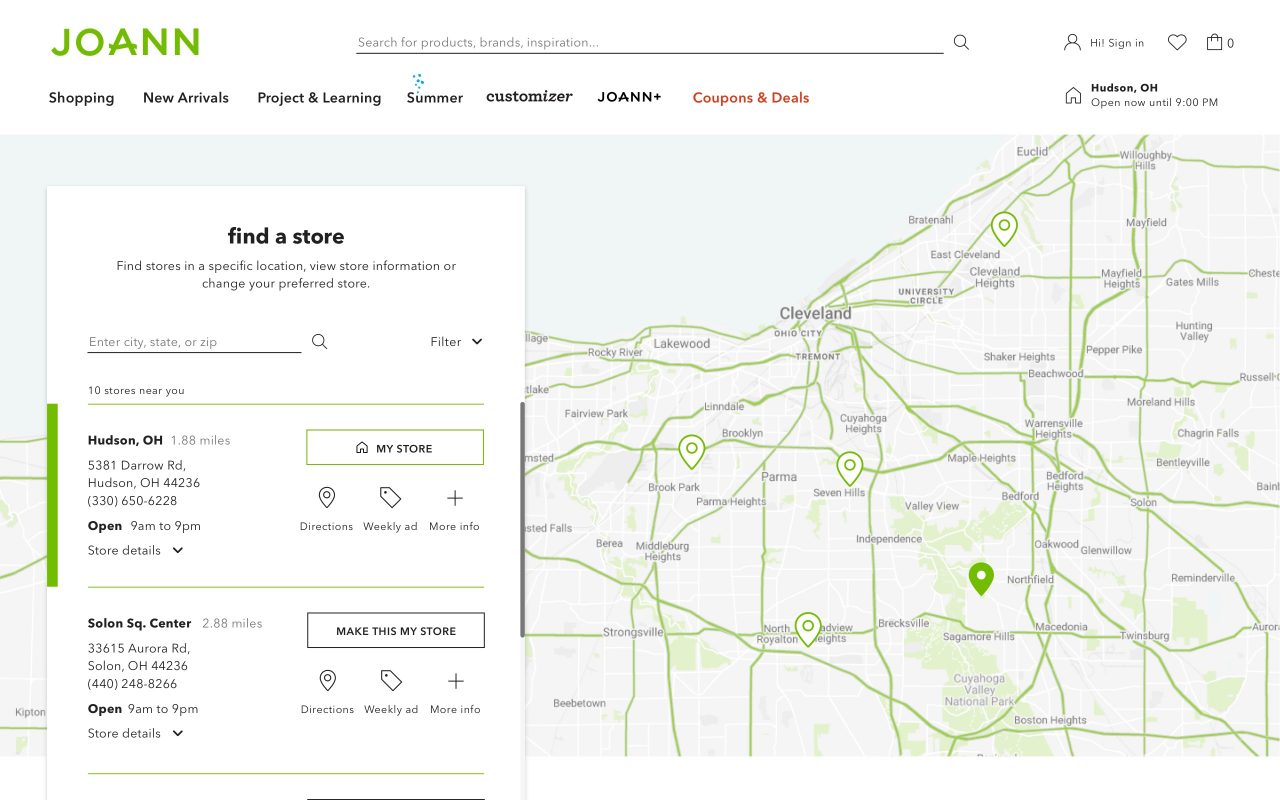The image size is (1280, 800).
Task: Focus the Enter city, state, or zip field
Action: [x=194, y=342]
